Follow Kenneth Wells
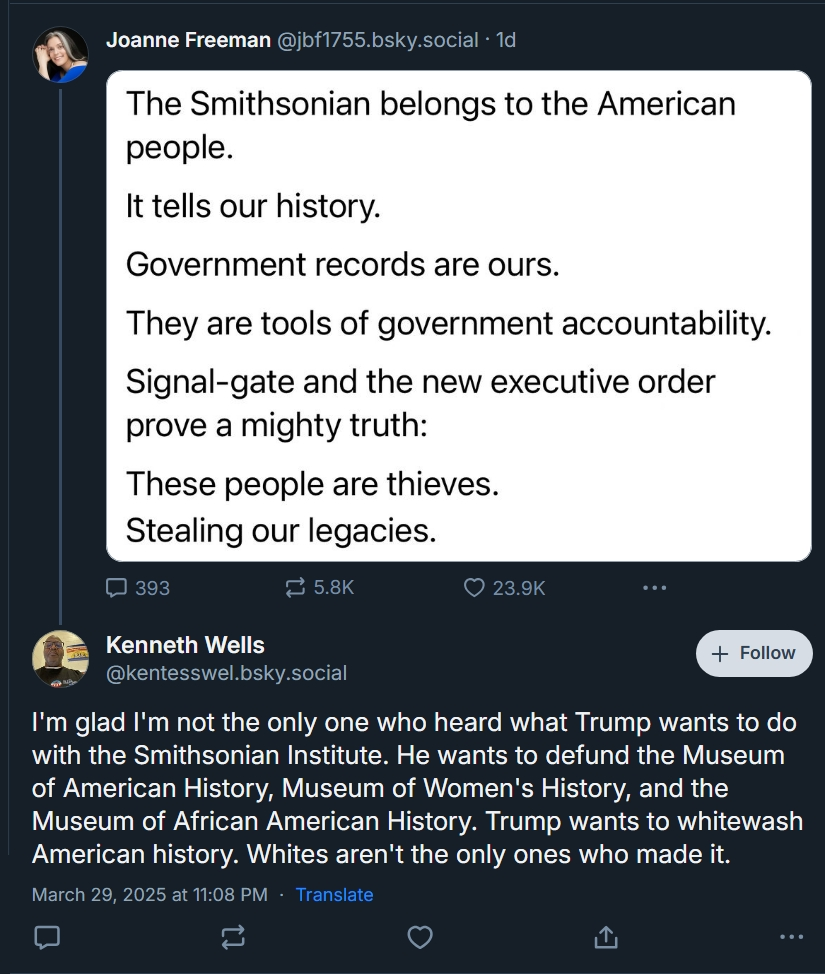Screen dimensions: 825x974 click(x=754, y=653)
